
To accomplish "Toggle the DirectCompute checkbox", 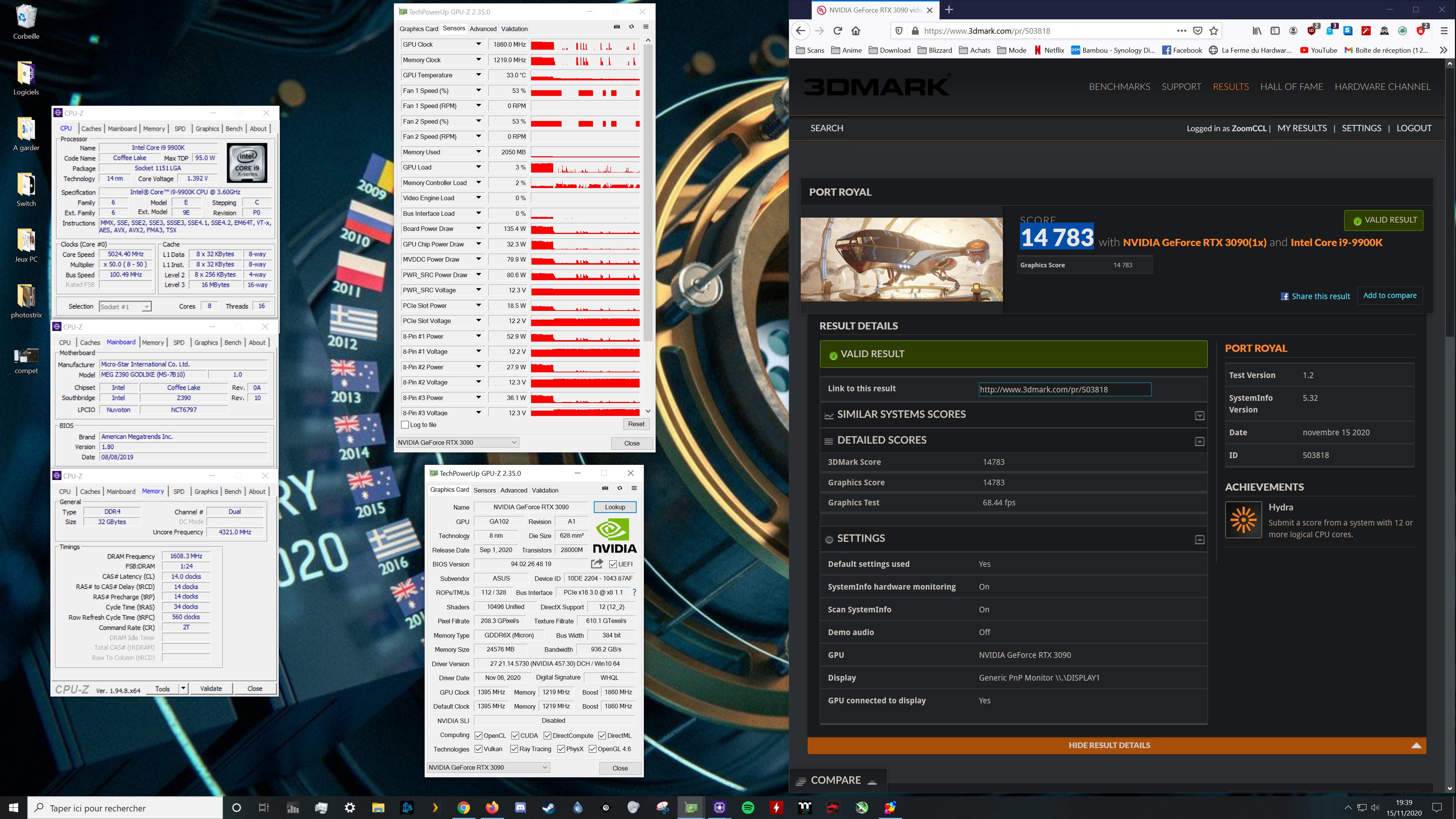I will click(548, 735).
